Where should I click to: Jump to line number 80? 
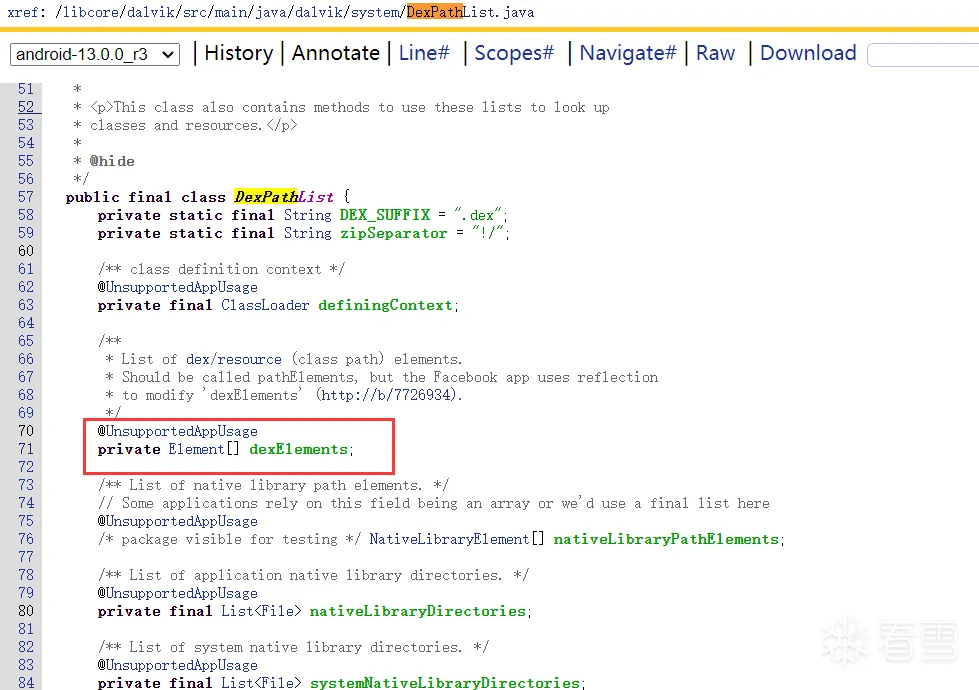[x=26, y=611]
